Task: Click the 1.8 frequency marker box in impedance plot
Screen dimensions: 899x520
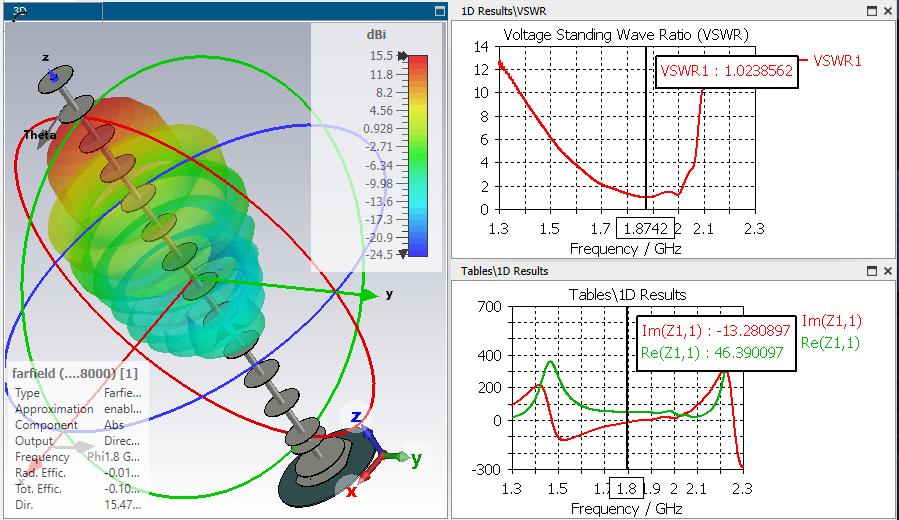Action: click(626, 488)
